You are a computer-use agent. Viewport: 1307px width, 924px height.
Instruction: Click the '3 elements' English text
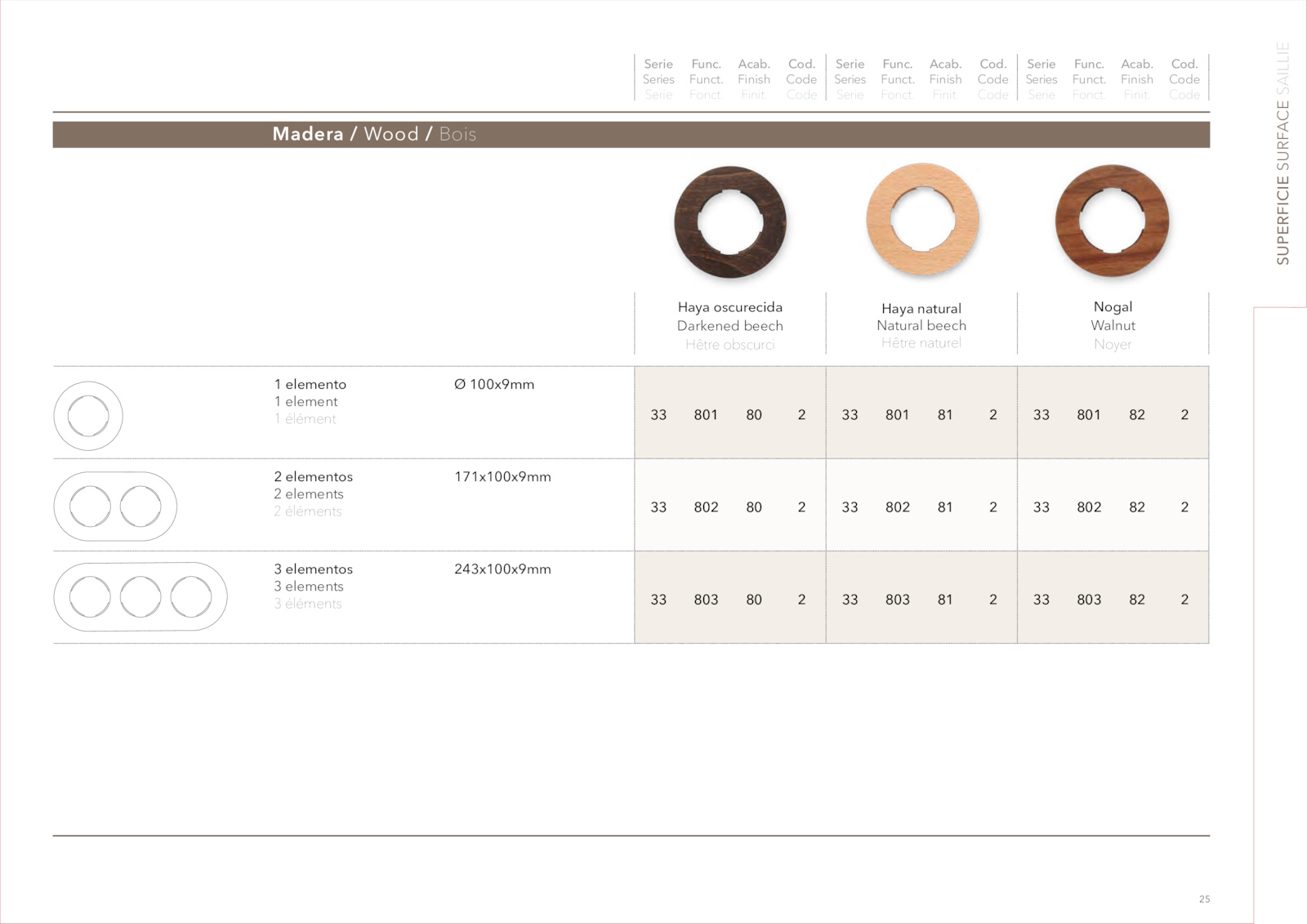[x=309, y=586]
